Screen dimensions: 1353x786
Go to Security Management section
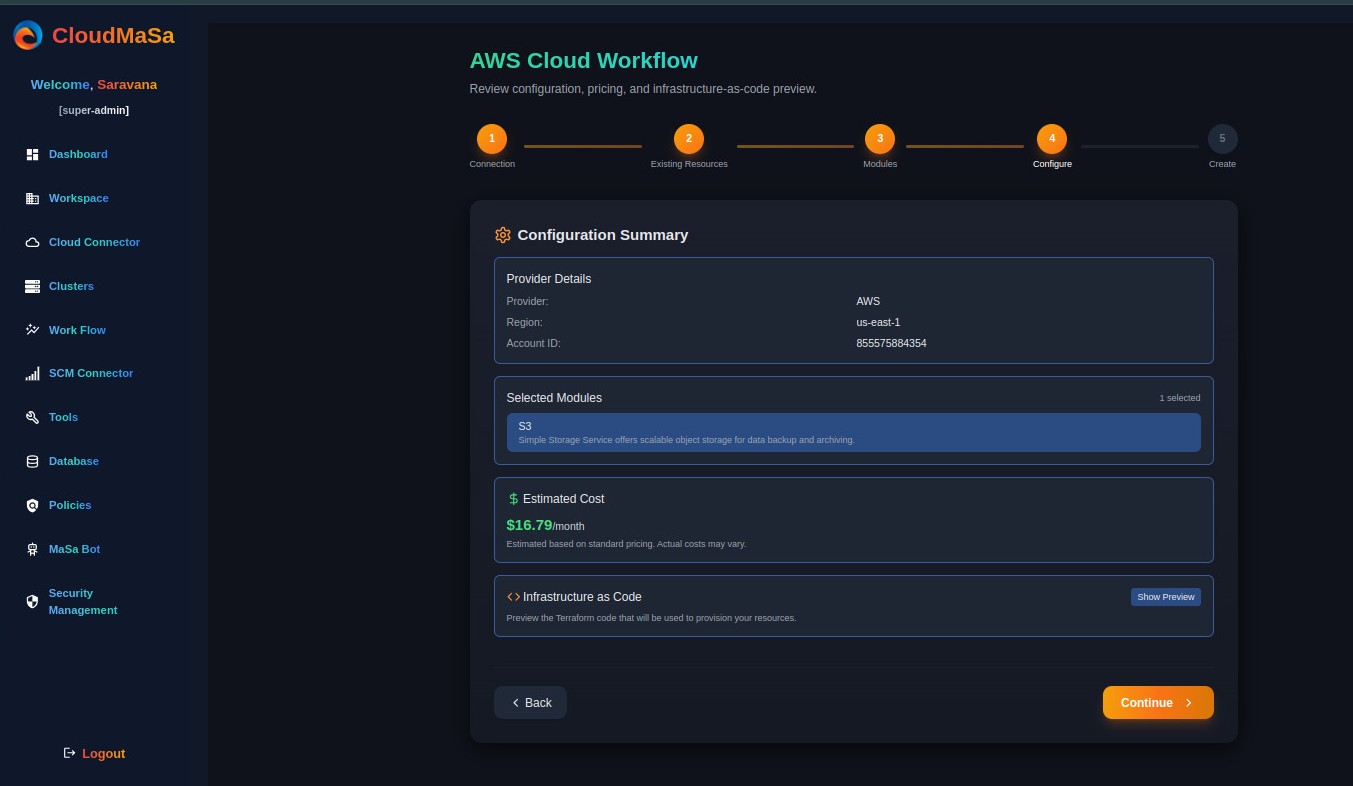83,601
